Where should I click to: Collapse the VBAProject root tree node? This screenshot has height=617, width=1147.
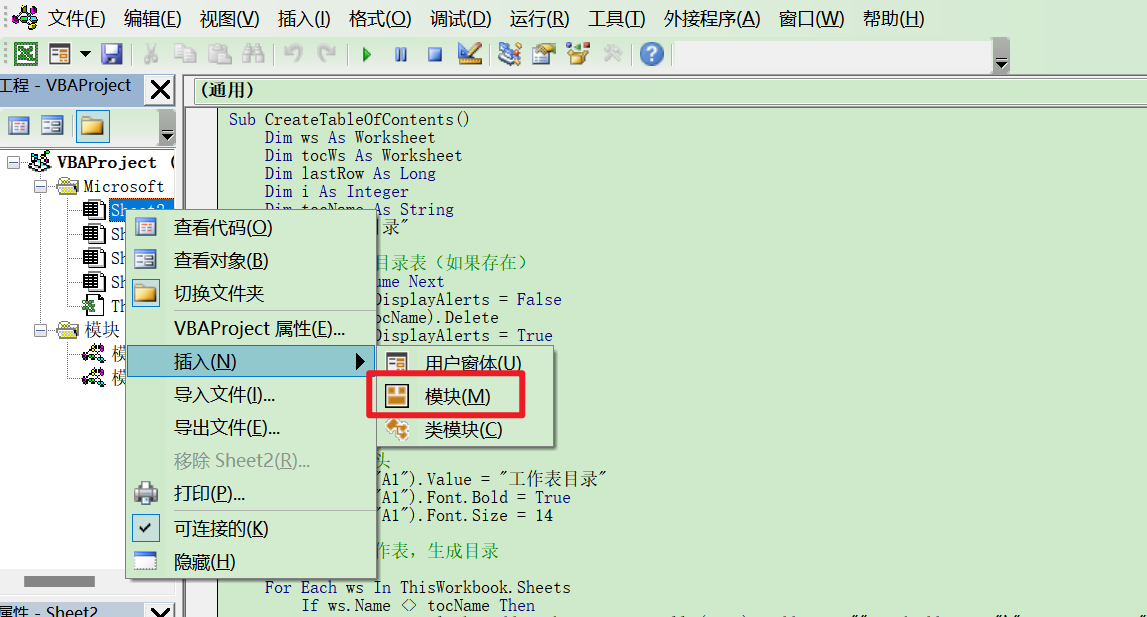point(13,162)
